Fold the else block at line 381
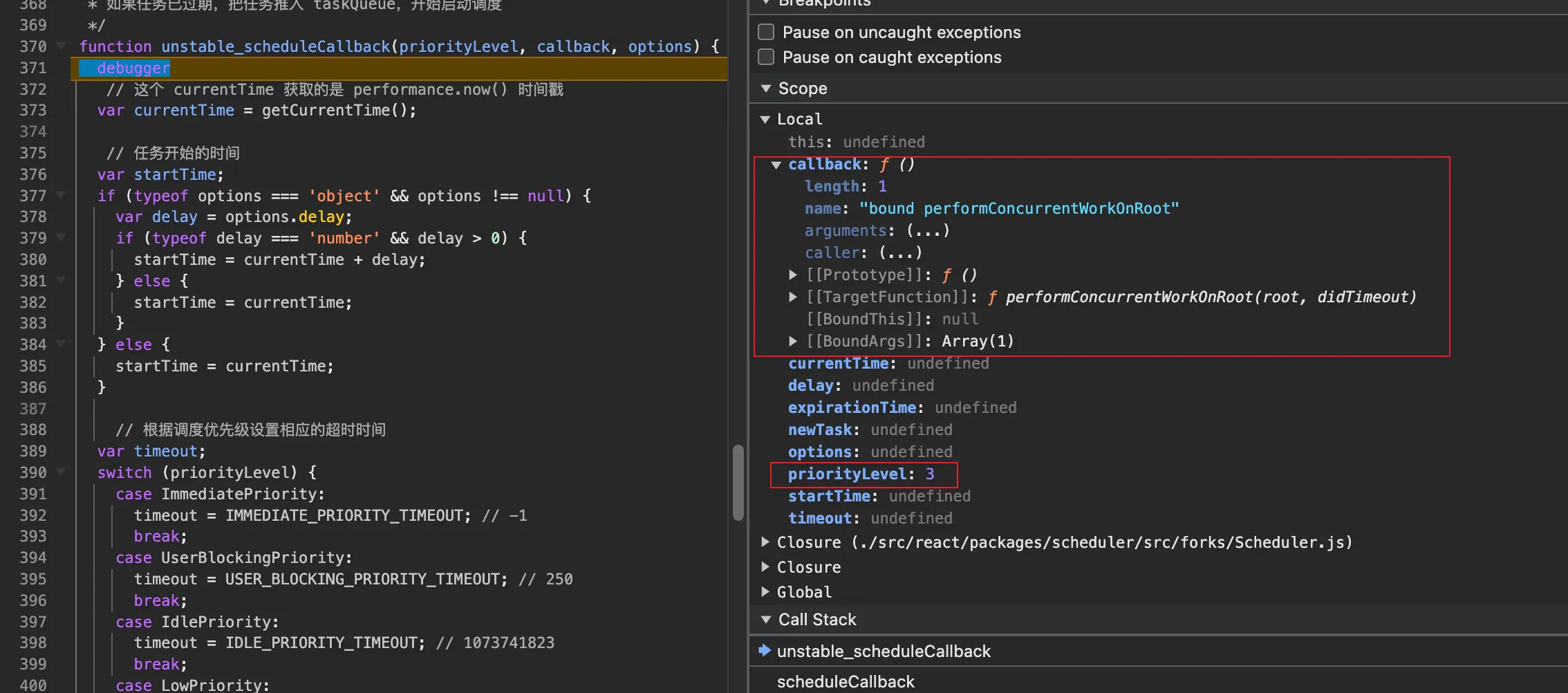 (x=61, y=281)
